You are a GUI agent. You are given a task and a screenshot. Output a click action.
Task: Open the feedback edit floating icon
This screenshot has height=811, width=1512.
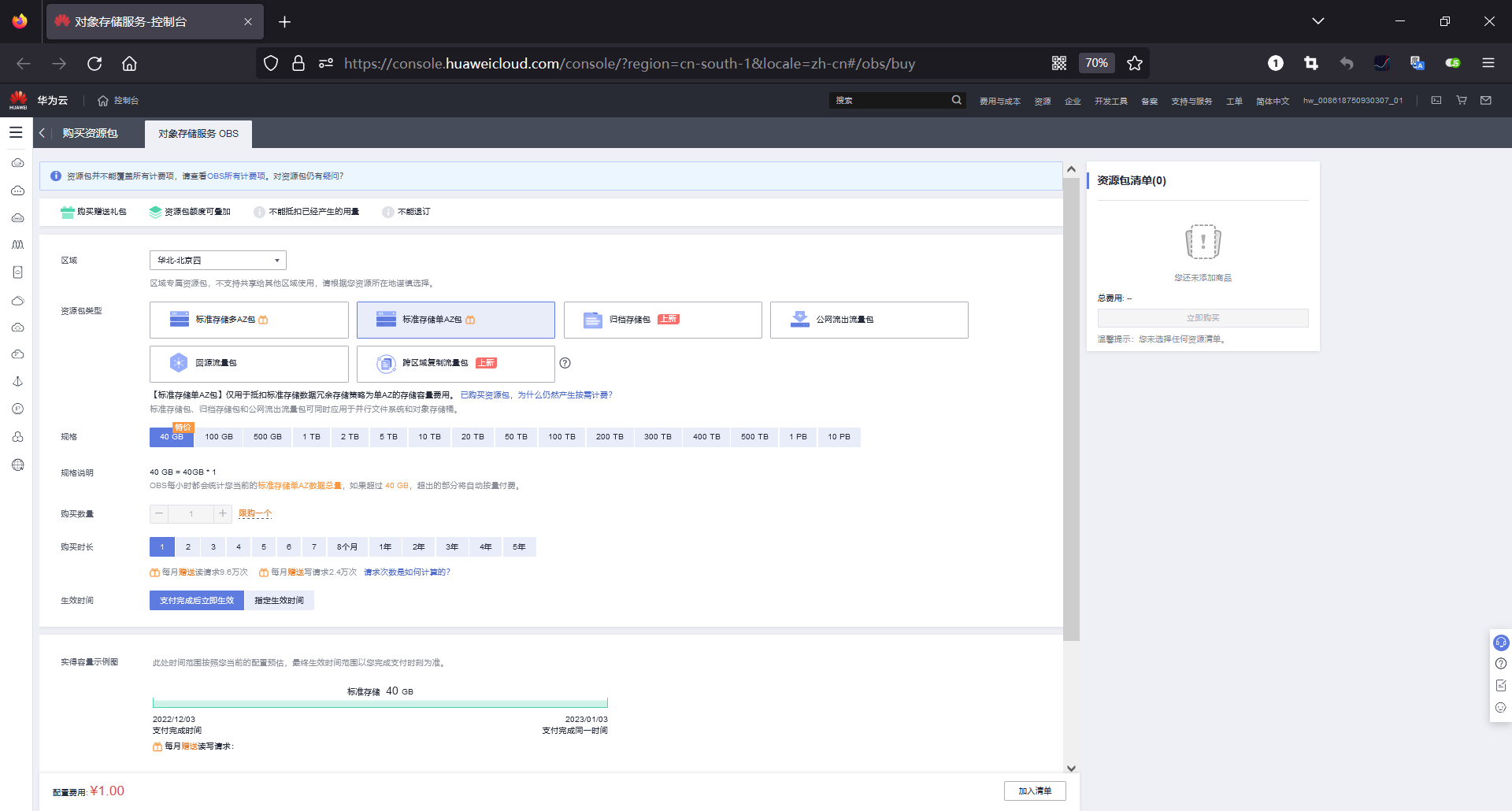pos(1501,686)
